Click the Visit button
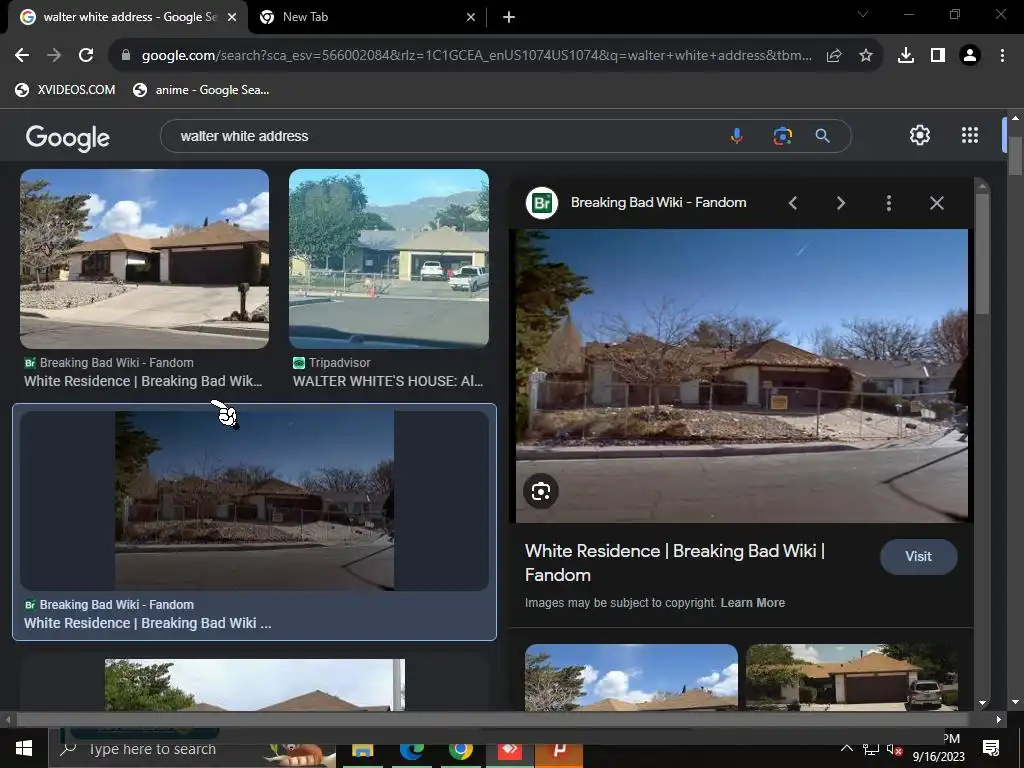This screenshot has height=768, width=1024. pyautogui.click(x=918, y=556)
